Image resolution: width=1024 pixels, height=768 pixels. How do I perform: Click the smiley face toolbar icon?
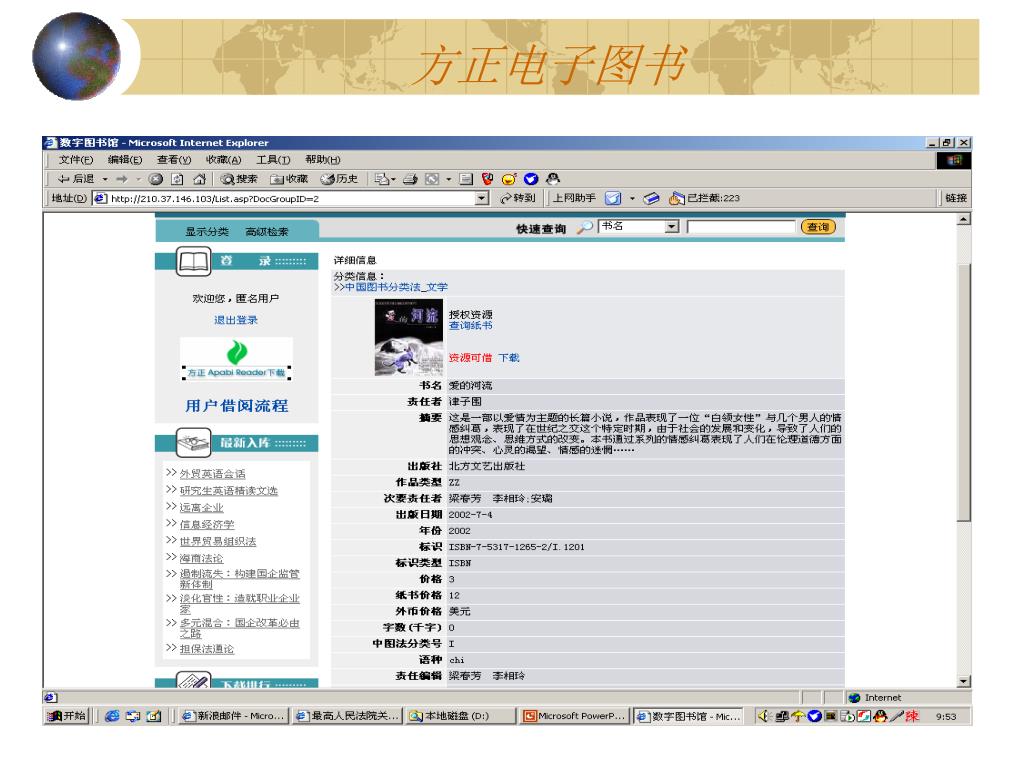coord(509,179)
